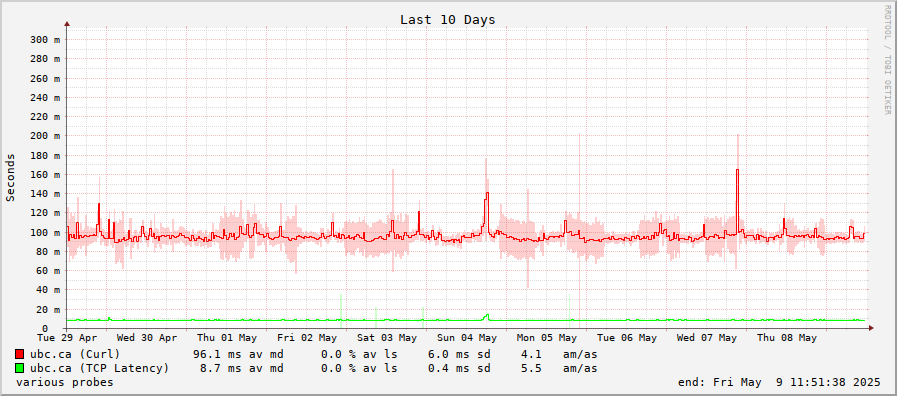
Task: Click the 'Mon 05 May' date label
Action: [547, 338]
